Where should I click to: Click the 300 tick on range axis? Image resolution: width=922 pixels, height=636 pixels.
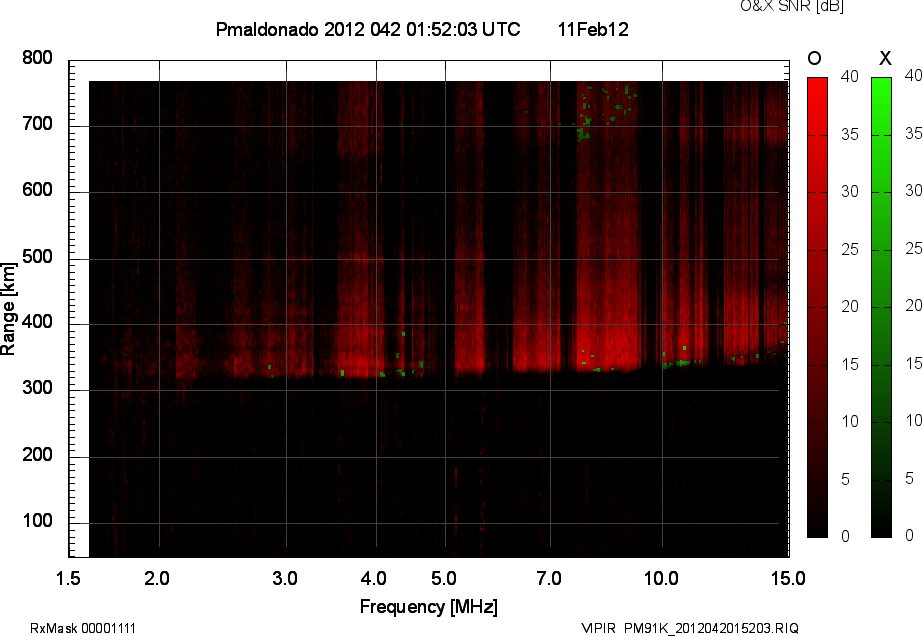[38, 390]
